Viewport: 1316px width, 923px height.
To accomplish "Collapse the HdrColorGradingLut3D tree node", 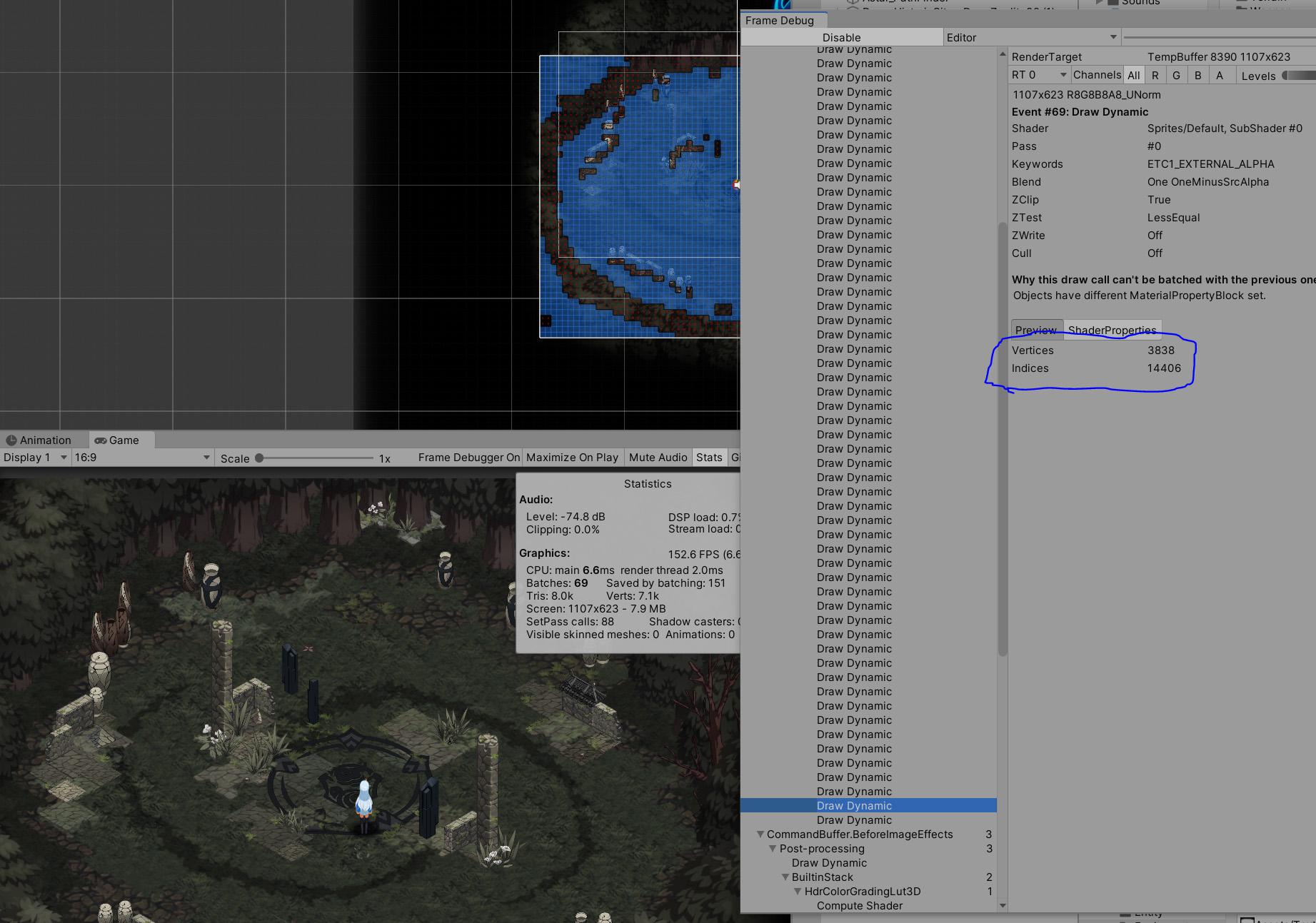I will pyautogui.click(x=798, y=892).
